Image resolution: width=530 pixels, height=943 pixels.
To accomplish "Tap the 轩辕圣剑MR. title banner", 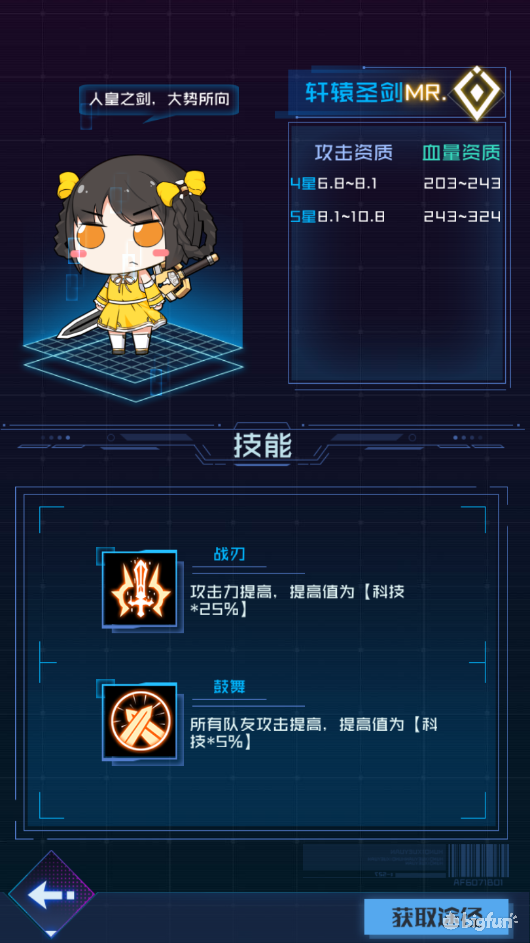I will [376, 93].
